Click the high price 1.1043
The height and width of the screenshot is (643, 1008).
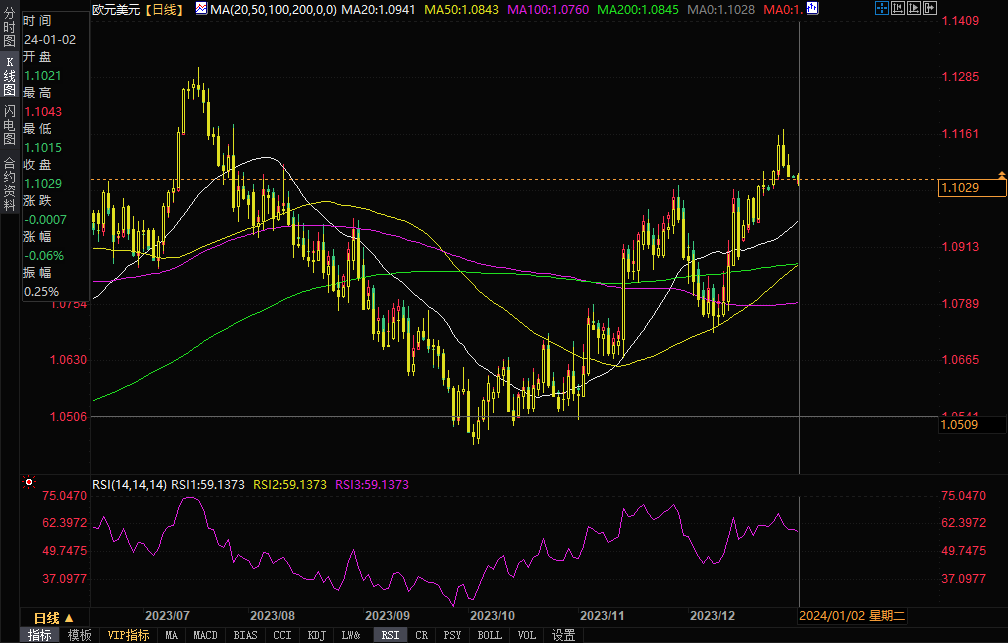(43, 111)
